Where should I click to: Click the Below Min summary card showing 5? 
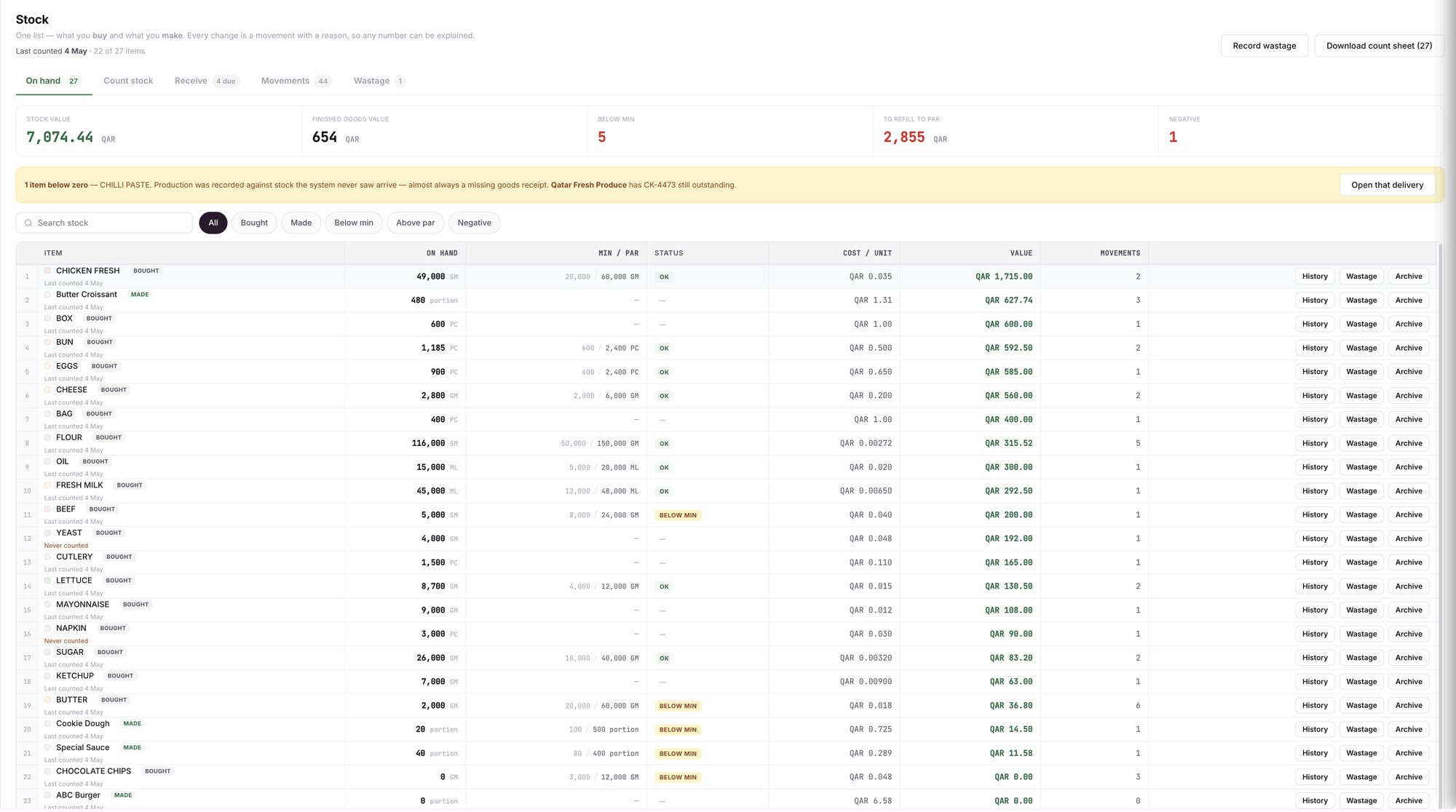point(729,131)
